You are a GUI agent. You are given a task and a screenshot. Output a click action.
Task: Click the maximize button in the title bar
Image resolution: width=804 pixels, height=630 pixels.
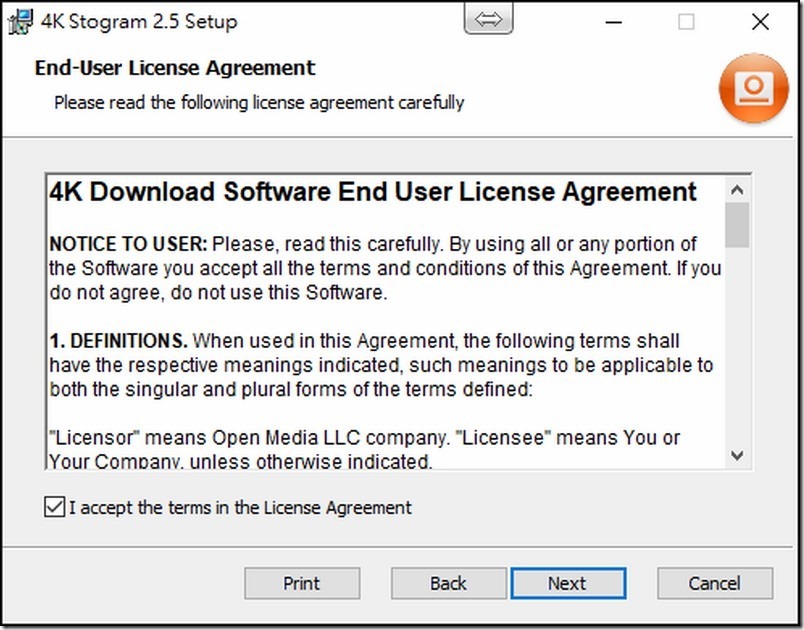coord(686,21)
